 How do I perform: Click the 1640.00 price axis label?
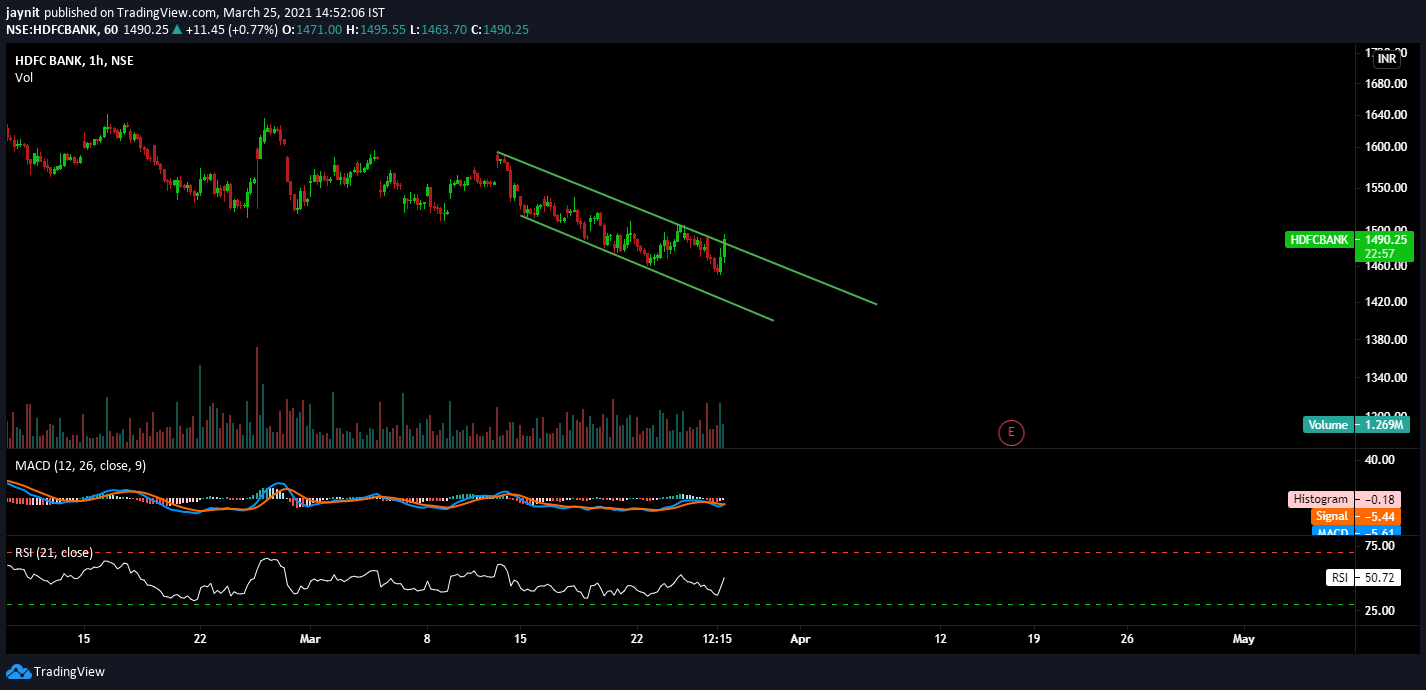click(1386, 114)
